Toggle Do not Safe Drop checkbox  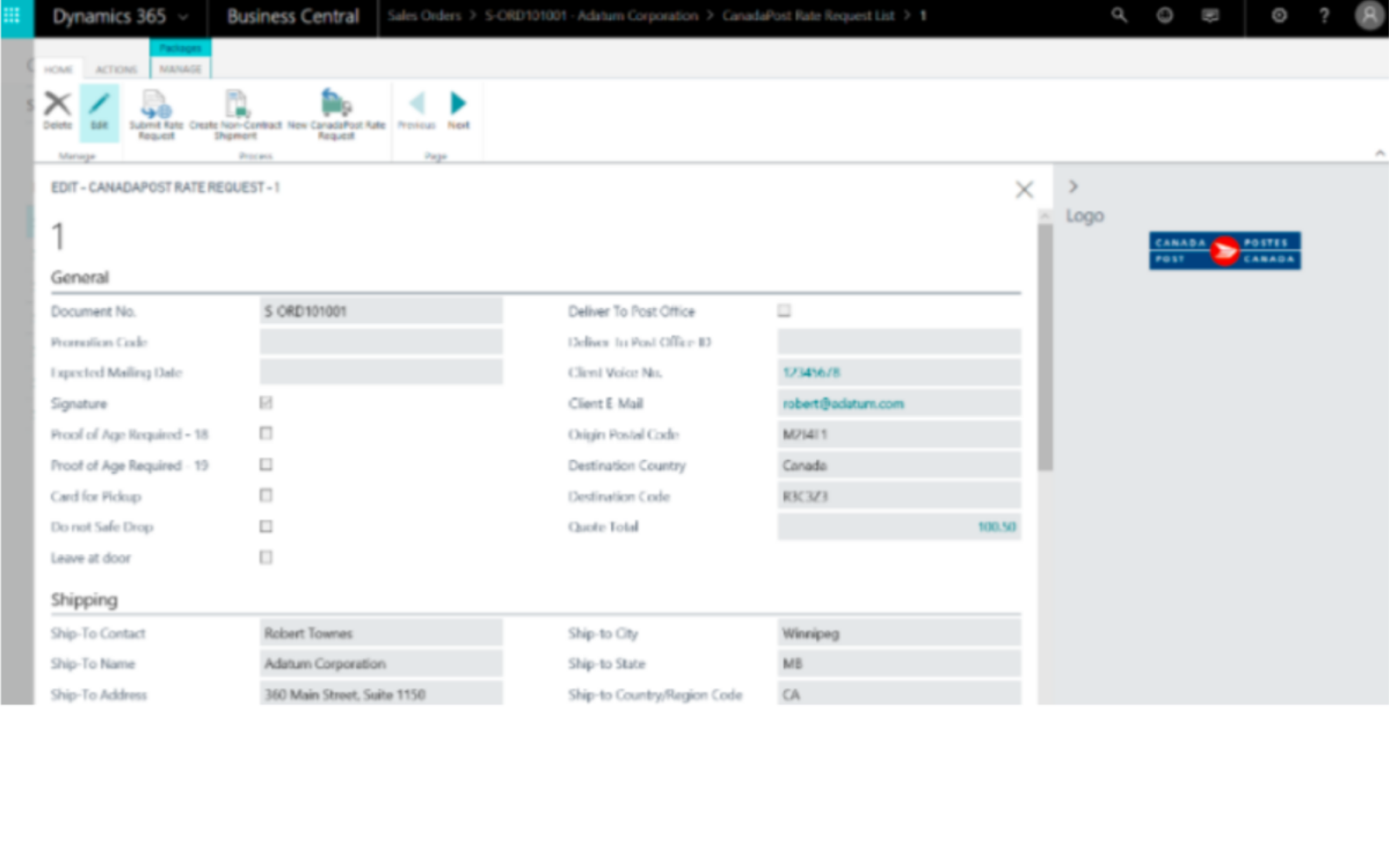pyautogui.click(x=266, y=526)
